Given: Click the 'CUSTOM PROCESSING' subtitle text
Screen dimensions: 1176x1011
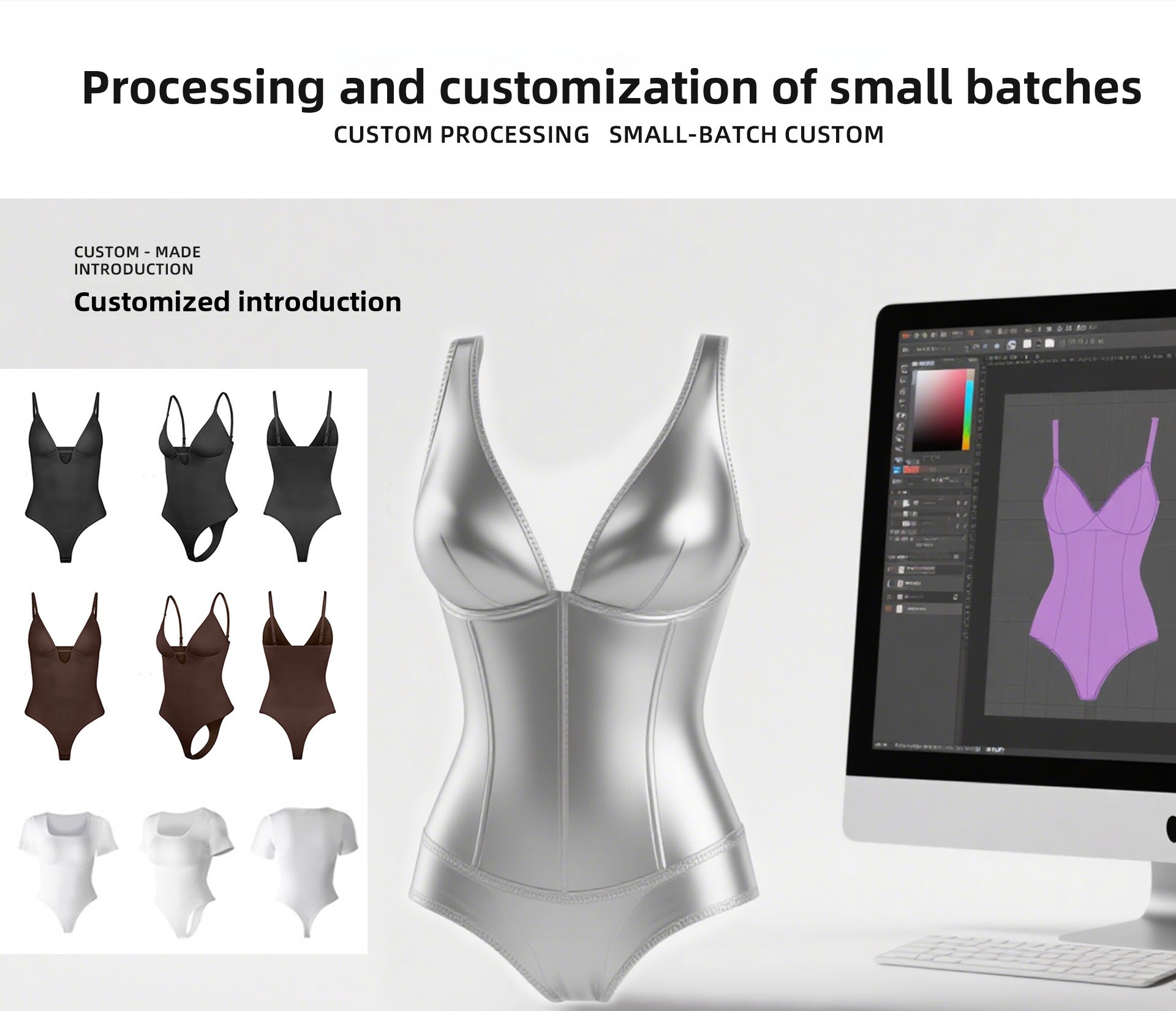Looking at the screenshot, I should [461, 134].
